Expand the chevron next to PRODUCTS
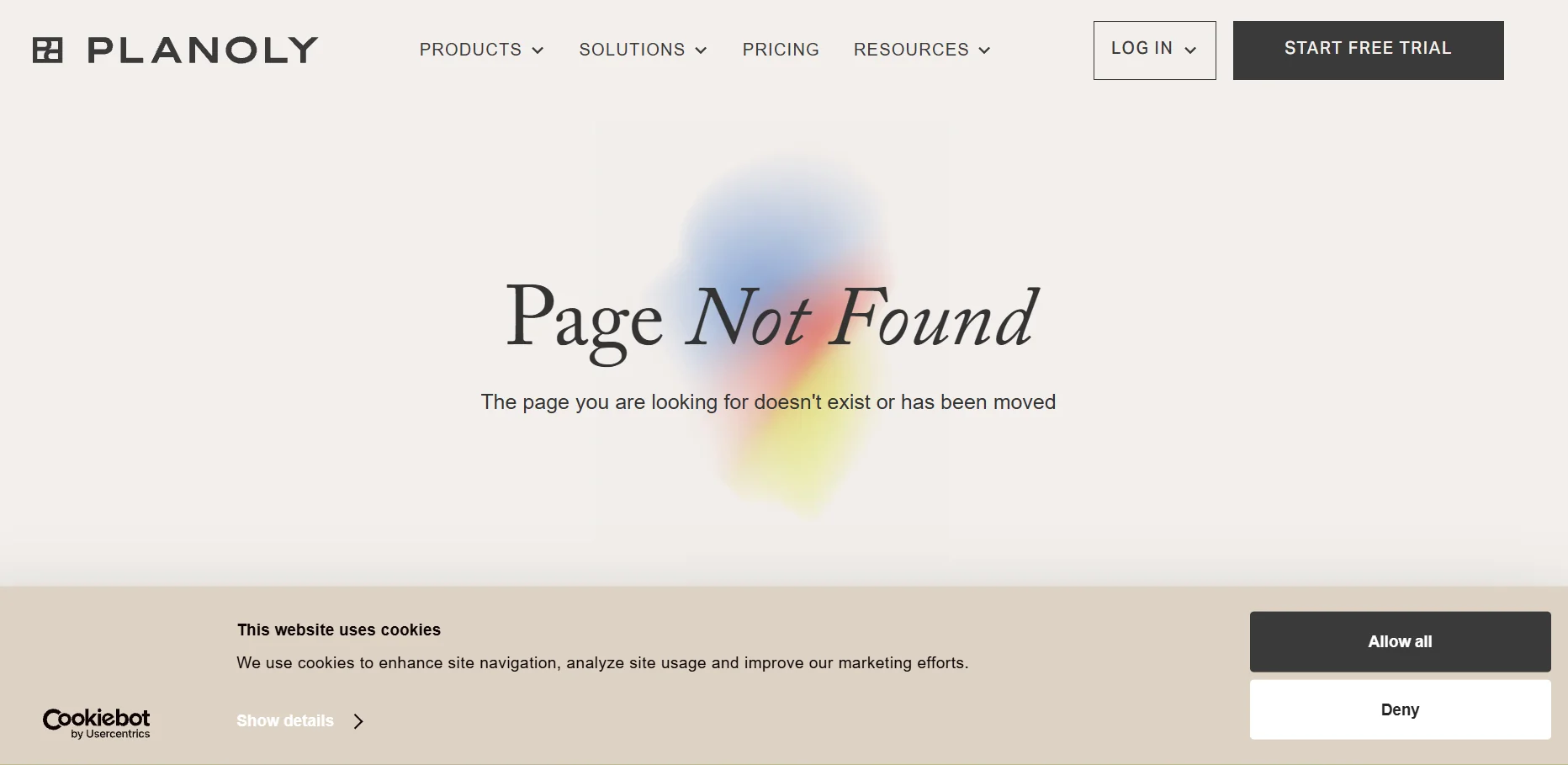The height and width of the screenshot is (765, 1568). click(538, 50)
